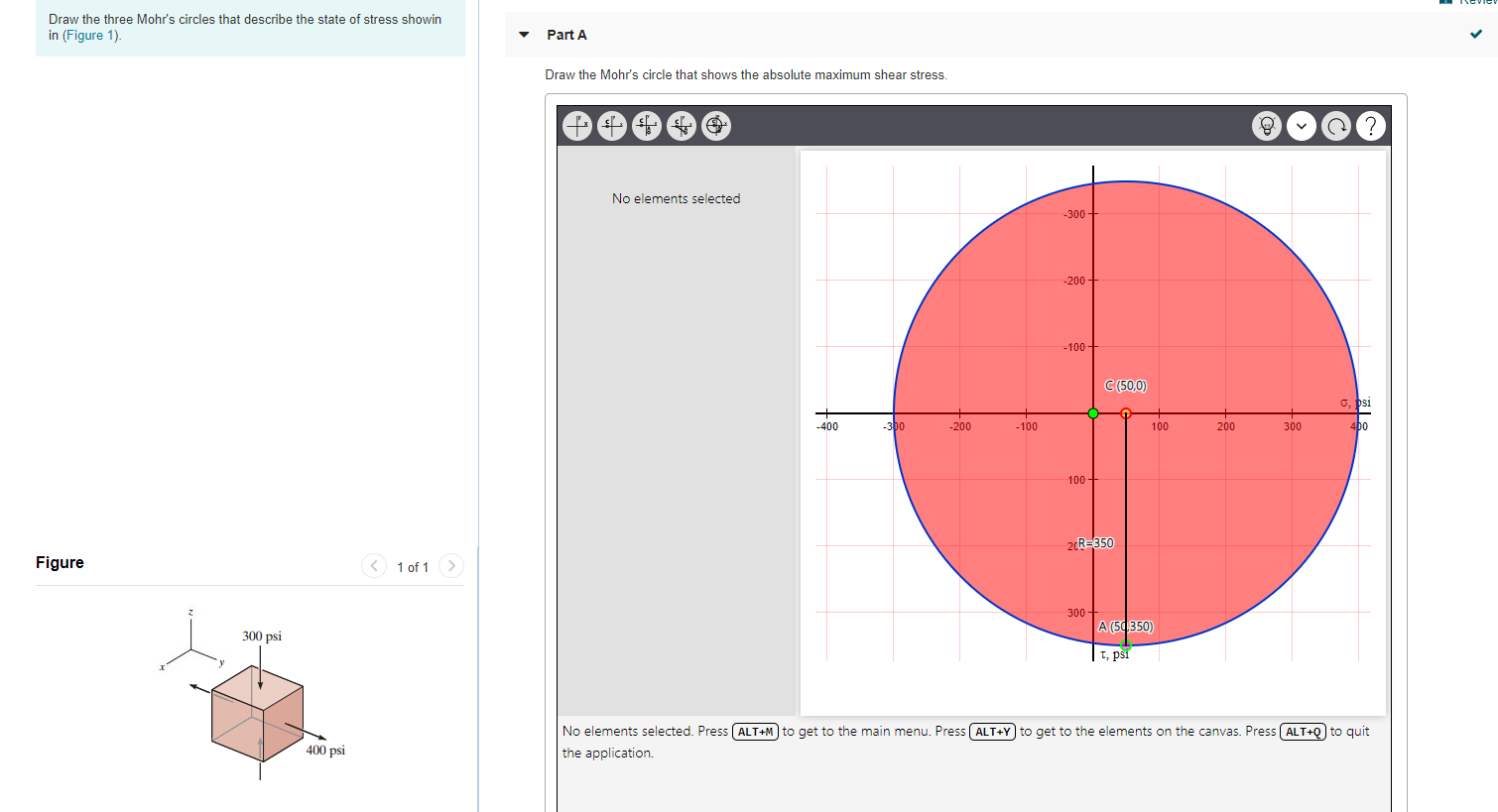Click the 'Part A' heading text
1498x812 pixels.
point(566,35)
